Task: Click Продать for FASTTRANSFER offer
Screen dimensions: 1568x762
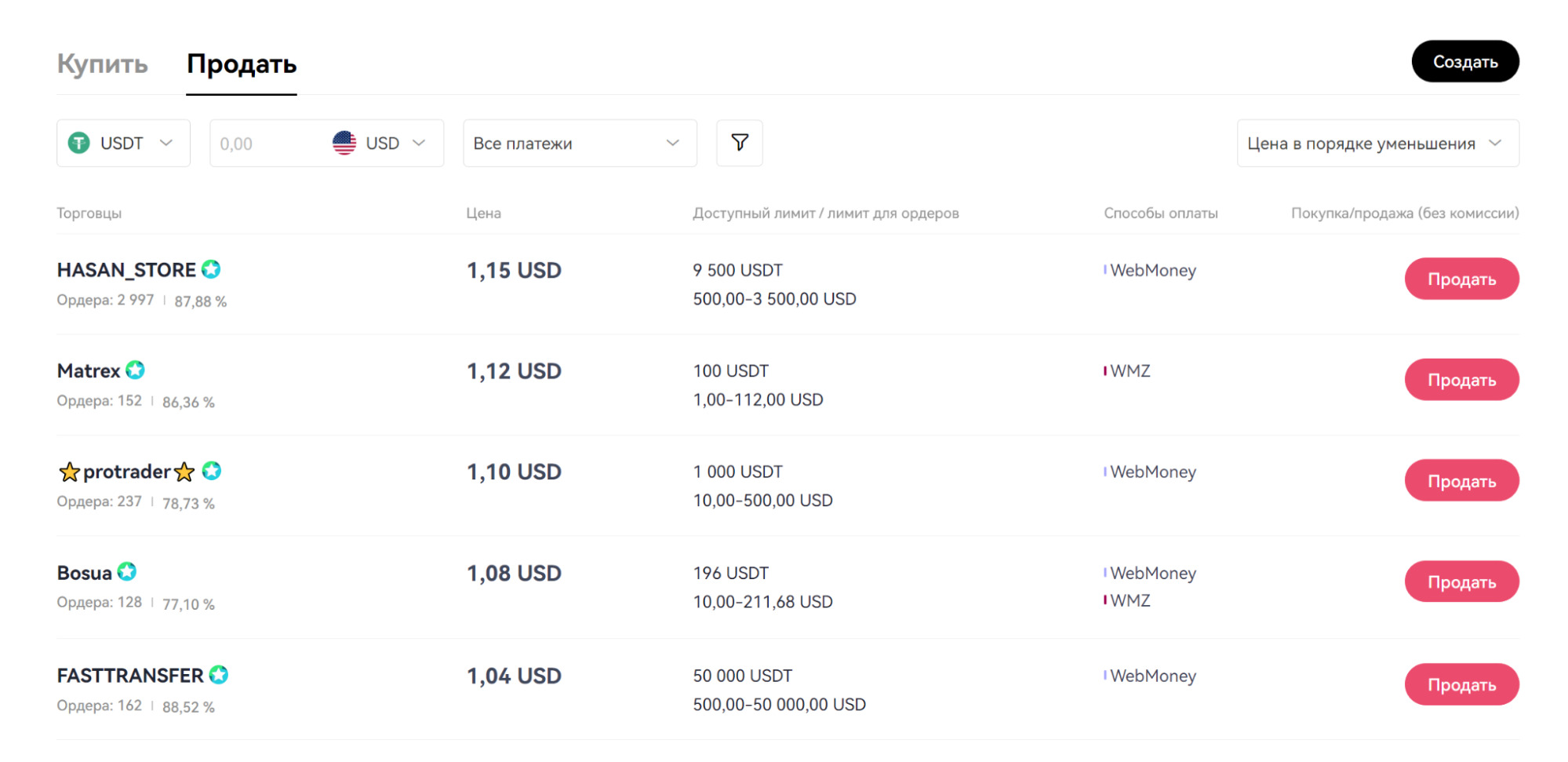Action: (x=1461, y=684)
